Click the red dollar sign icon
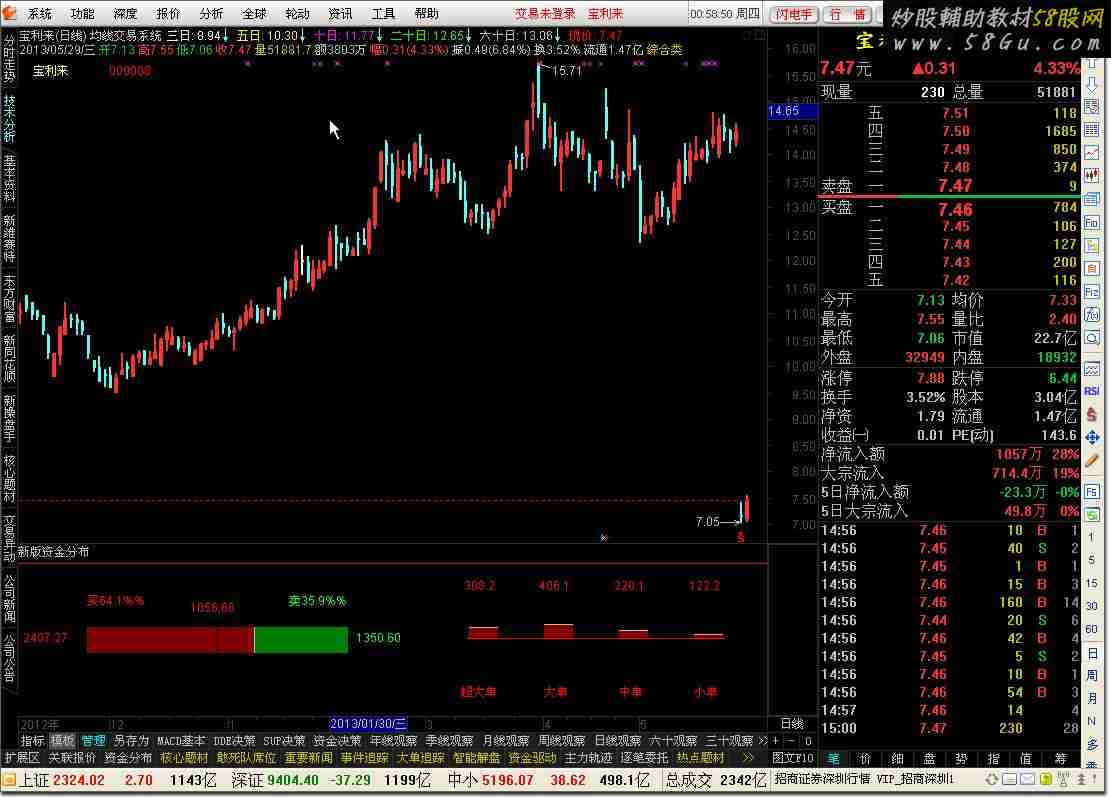Viewport: 1111px width, 799px height. [1092, 414]
